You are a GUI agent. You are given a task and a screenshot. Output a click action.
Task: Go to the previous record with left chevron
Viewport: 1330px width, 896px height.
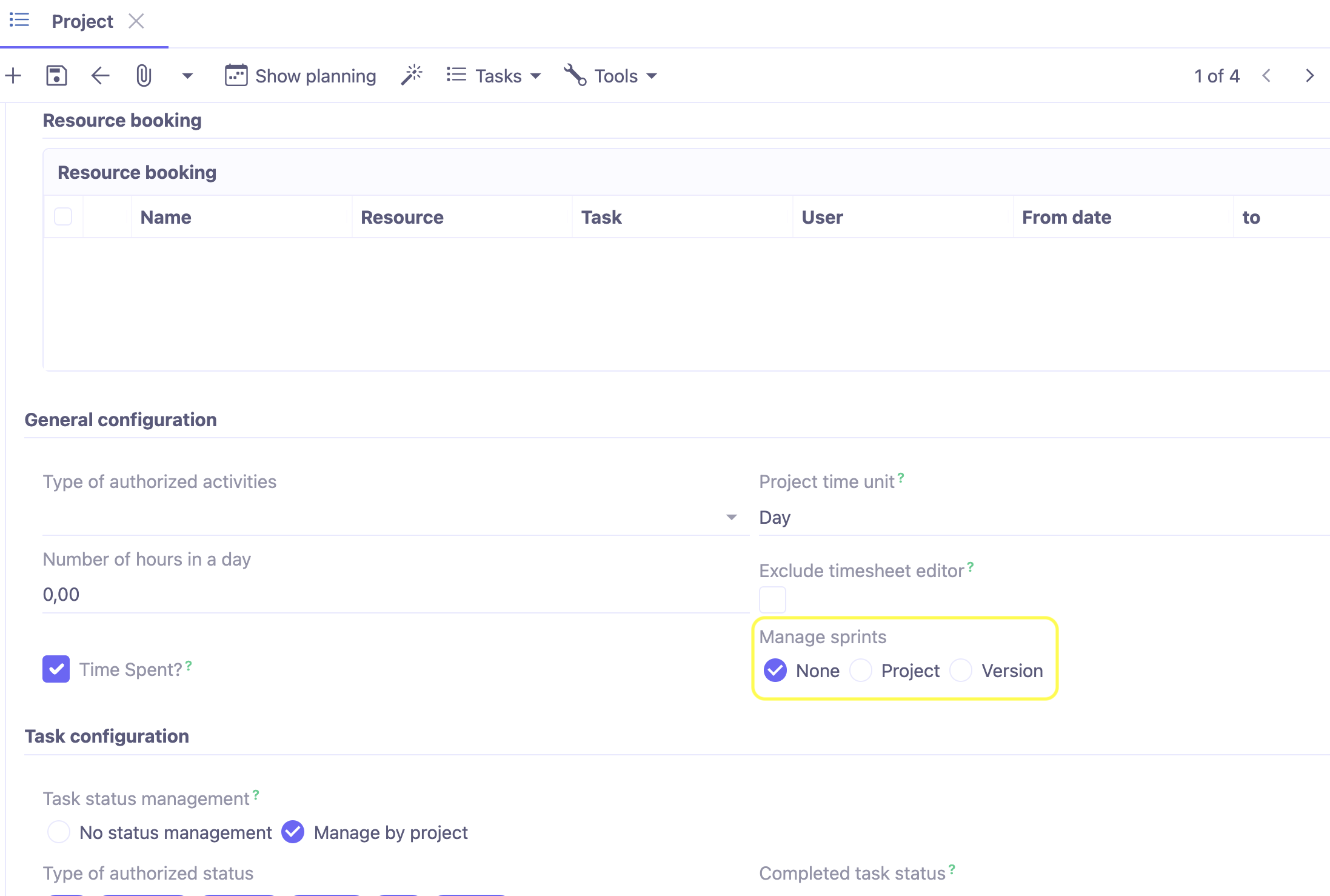click(x=1267, y=75)
